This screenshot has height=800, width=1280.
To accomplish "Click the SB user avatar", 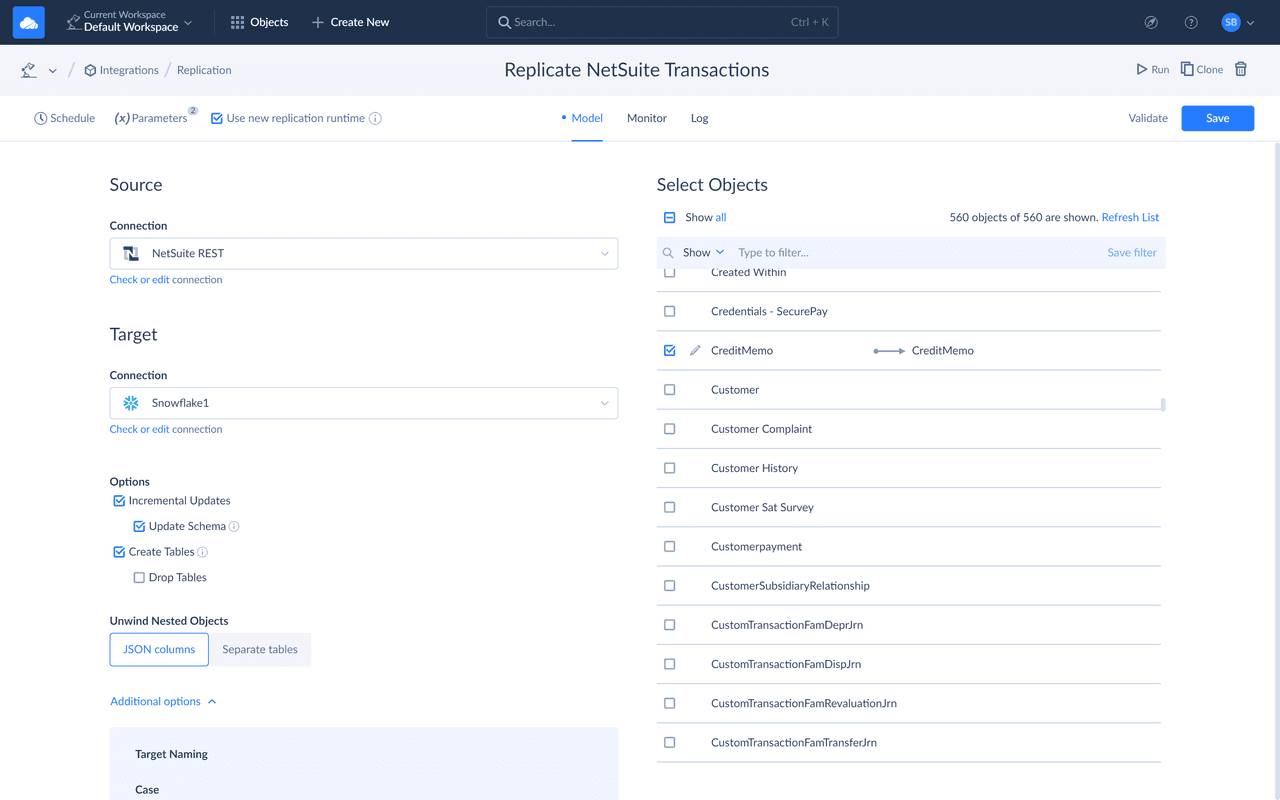I will tap(1231, 22).
